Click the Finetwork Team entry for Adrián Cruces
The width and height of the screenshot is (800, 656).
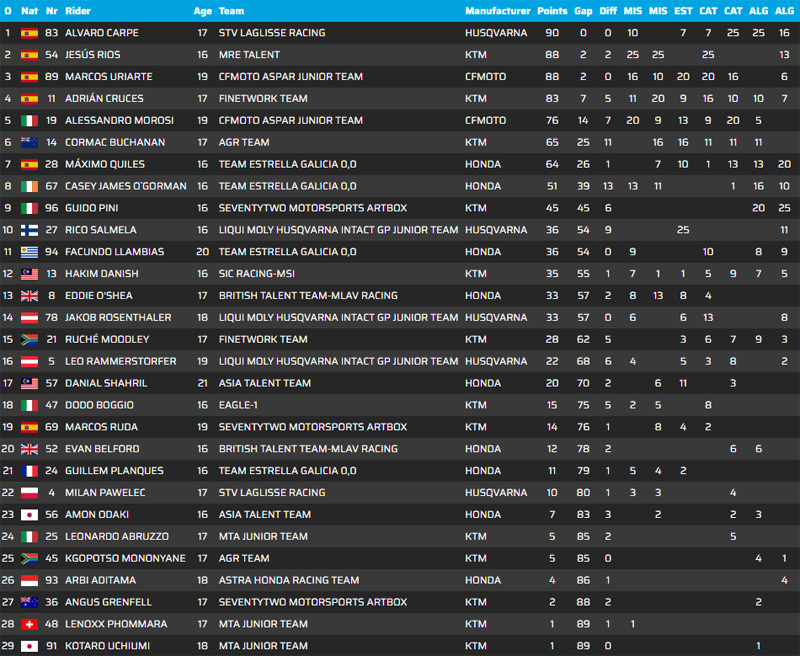pyautogui.click(x=263, y=99)
